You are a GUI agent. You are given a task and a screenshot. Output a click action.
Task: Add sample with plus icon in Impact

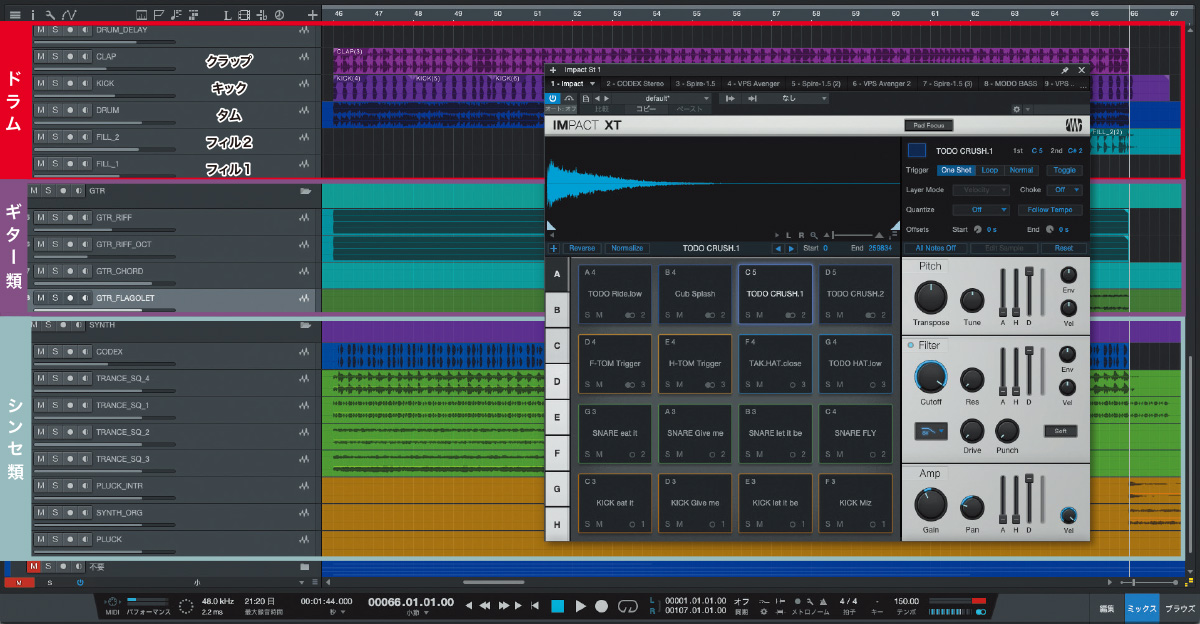tap(554, 248)
